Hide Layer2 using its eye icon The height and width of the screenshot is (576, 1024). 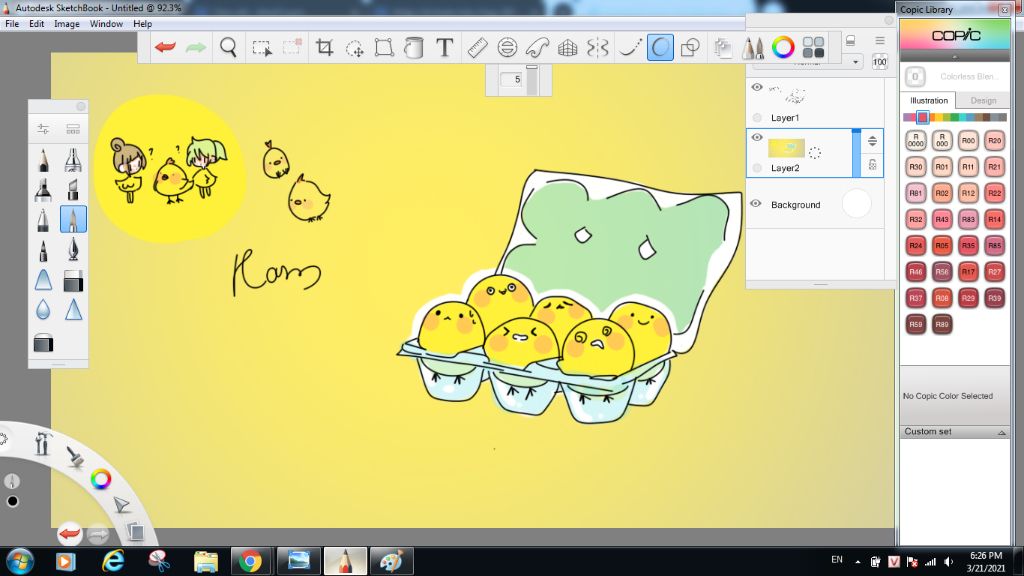click(757, 137)
